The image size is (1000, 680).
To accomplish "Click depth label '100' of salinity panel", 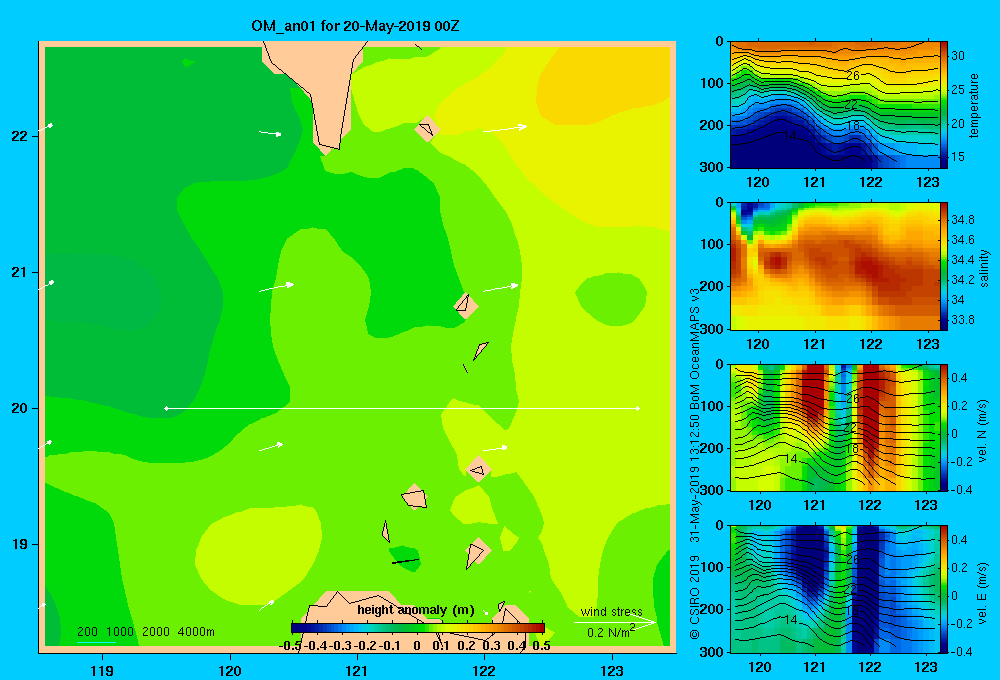I will click(712, 244).
